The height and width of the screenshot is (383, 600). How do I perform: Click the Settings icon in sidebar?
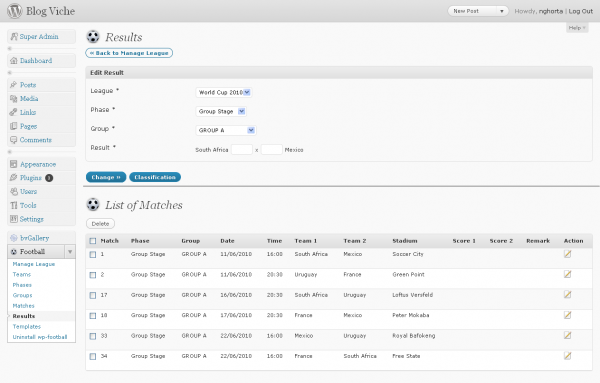tap(14, 219)
